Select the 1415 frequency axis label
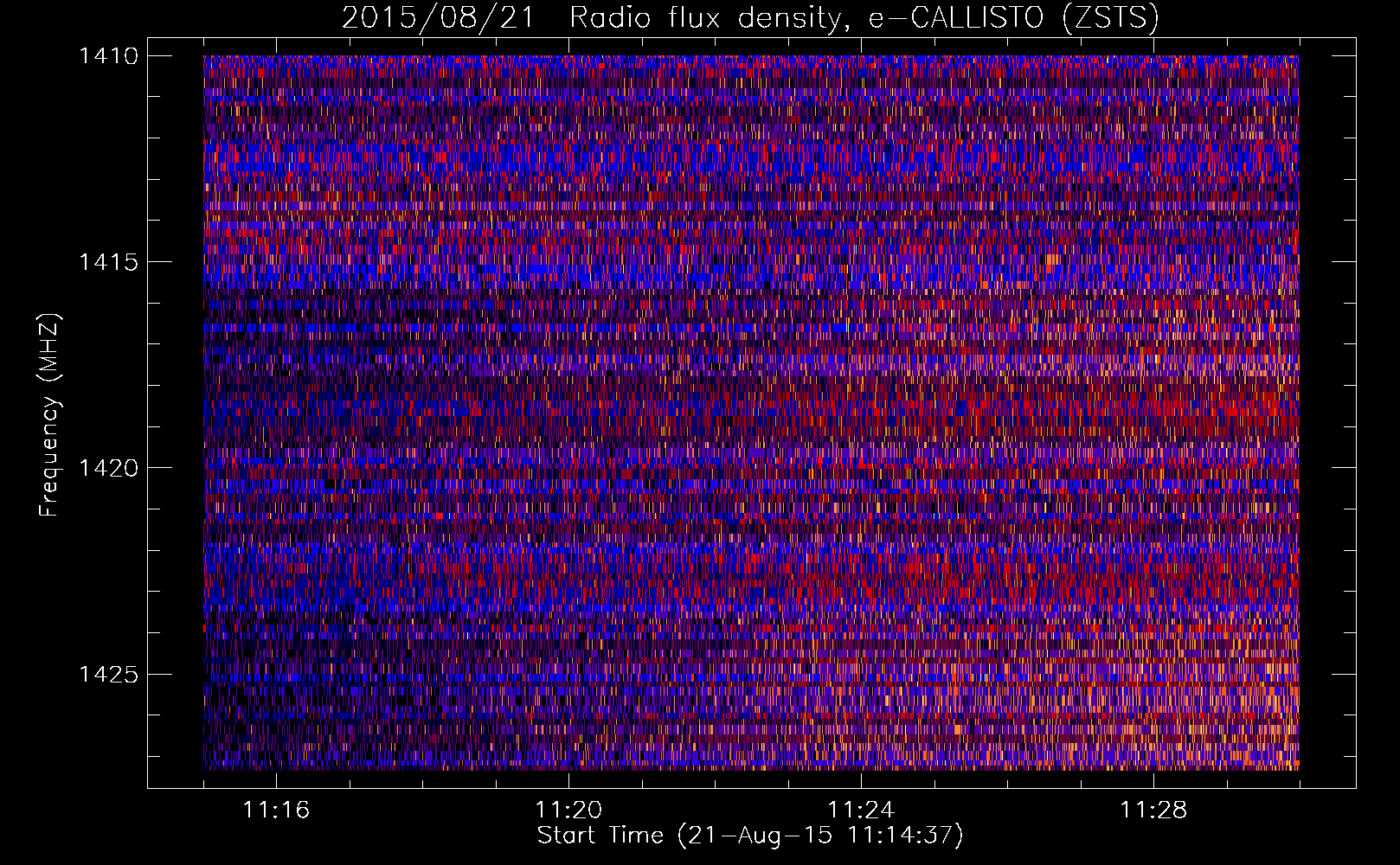This screenshot has height=865, width=1400. 108,262
